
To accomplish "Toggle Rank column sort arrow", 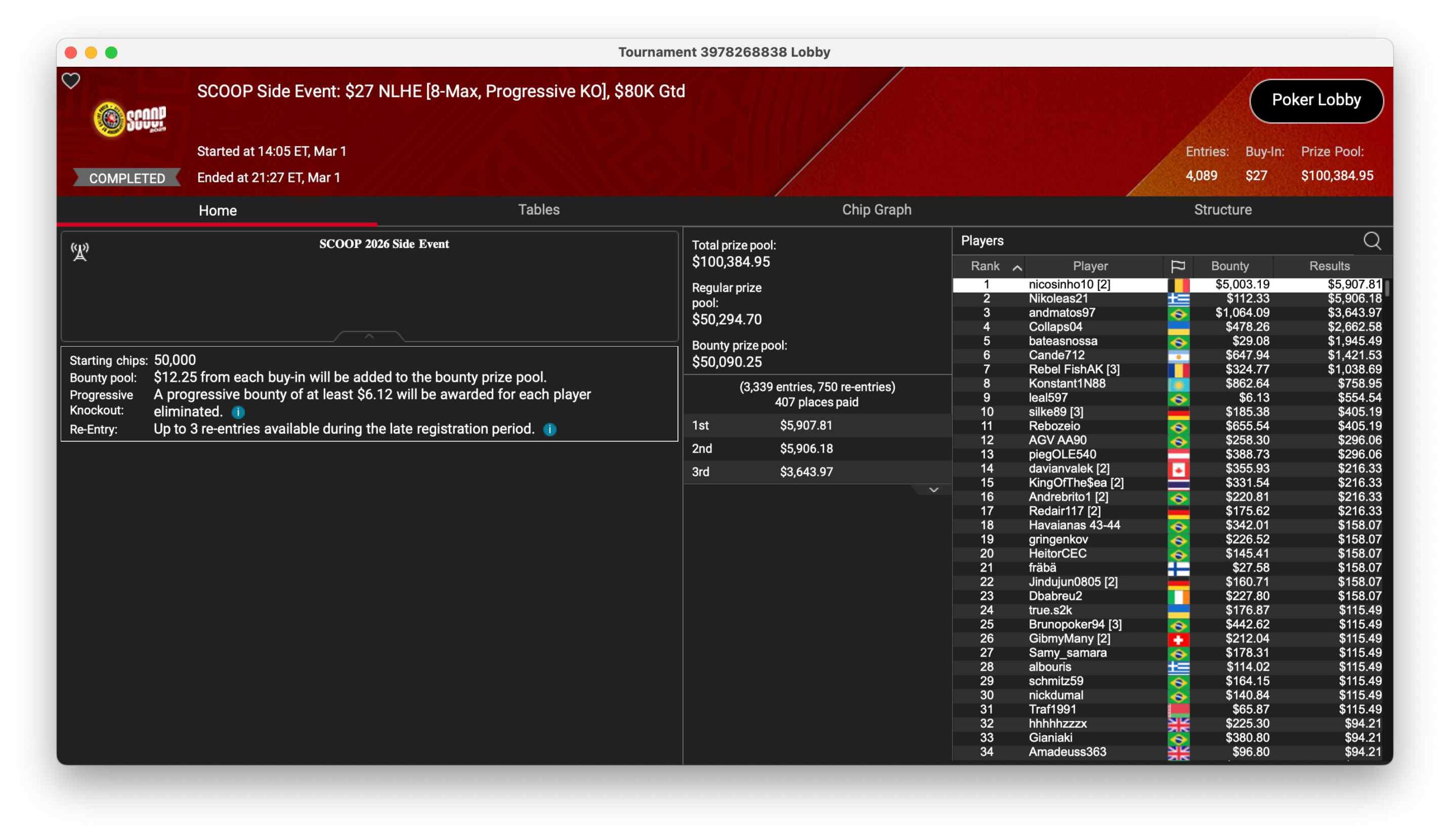I will coord(1017,267).
